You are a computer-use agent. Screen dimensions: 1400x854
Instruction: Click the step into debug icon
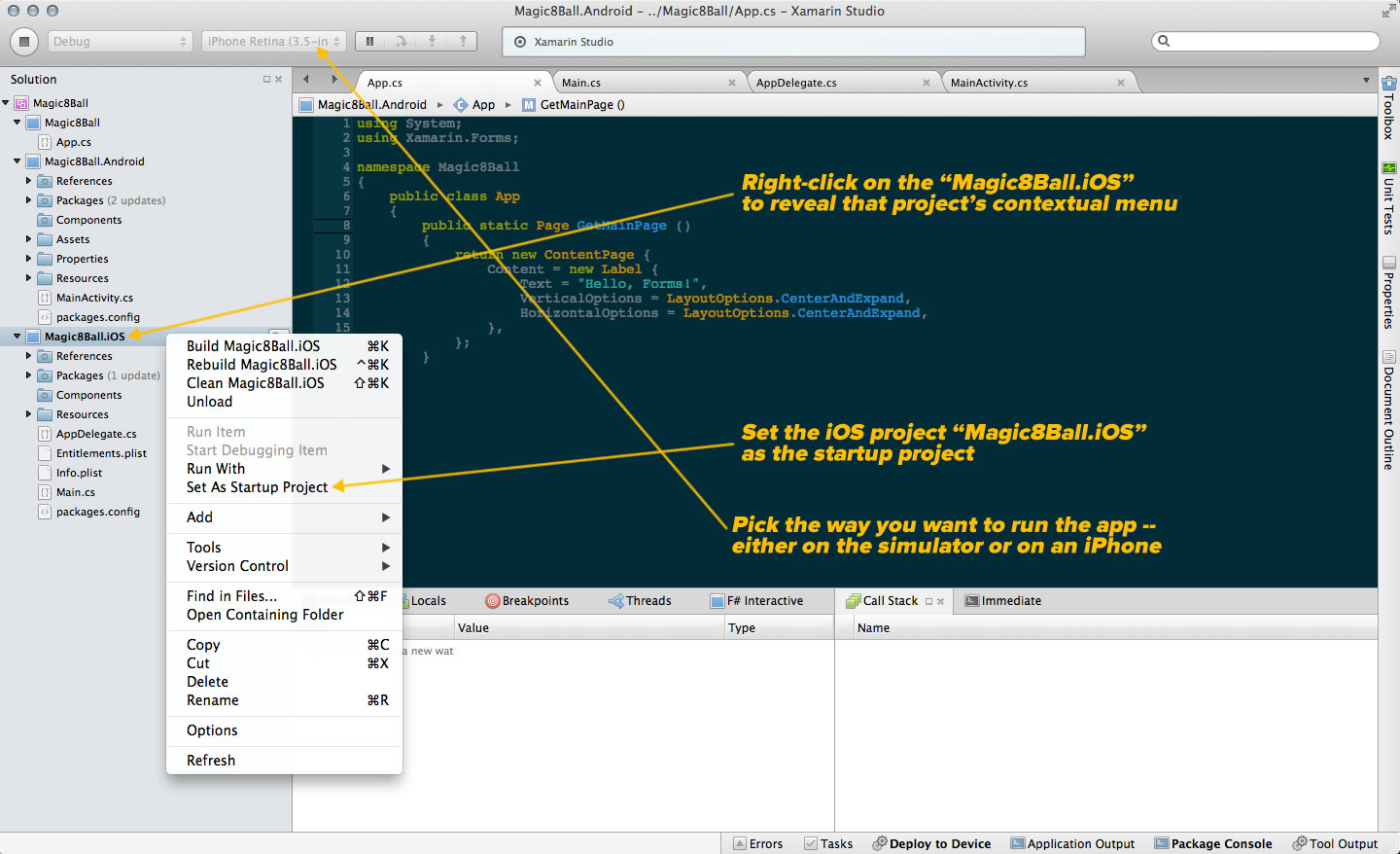pos(433,42)
